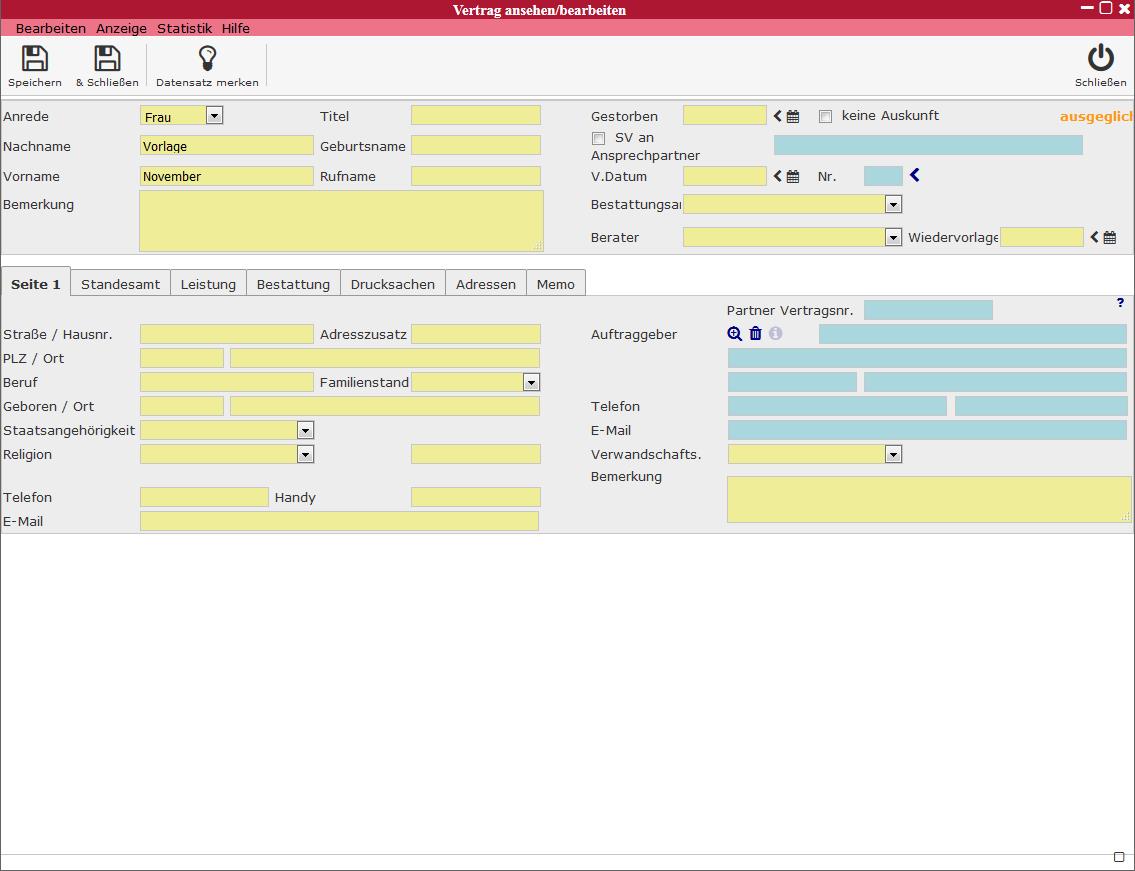Screen dimensions: 1135x871
Task: Open the Wiedervorlage calendar icon
Action: tap(1110, 238)
